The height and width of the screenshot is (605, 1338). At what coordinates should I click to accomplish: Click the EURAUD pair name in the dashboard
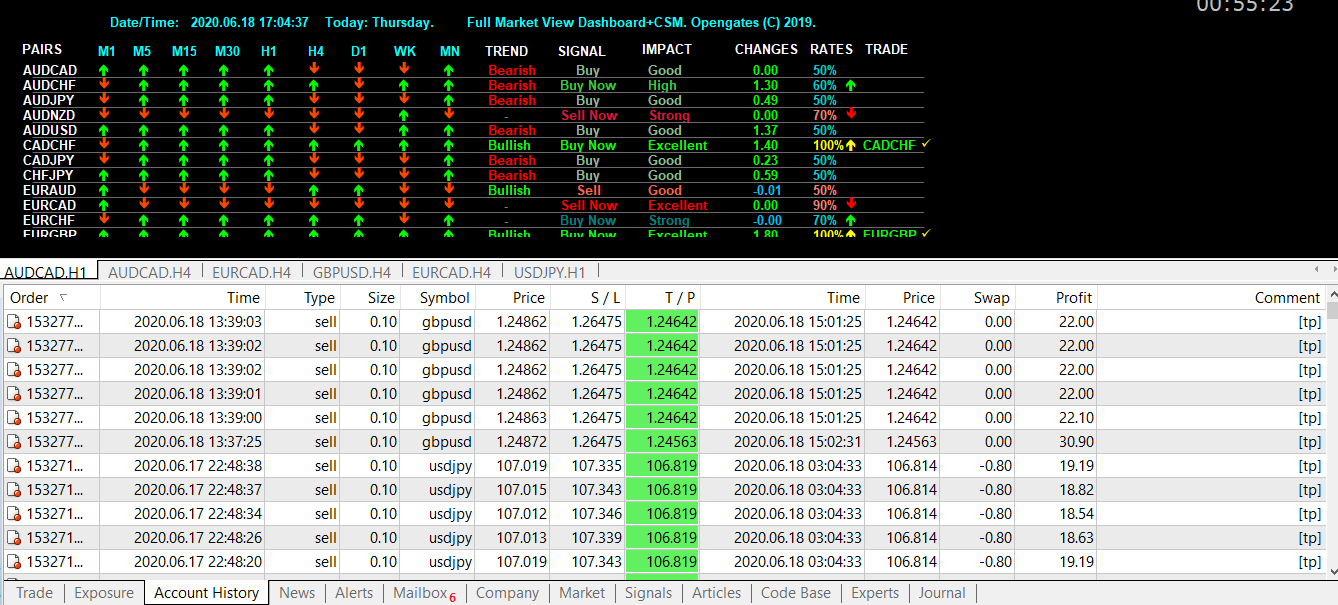[x=49, y=190]
